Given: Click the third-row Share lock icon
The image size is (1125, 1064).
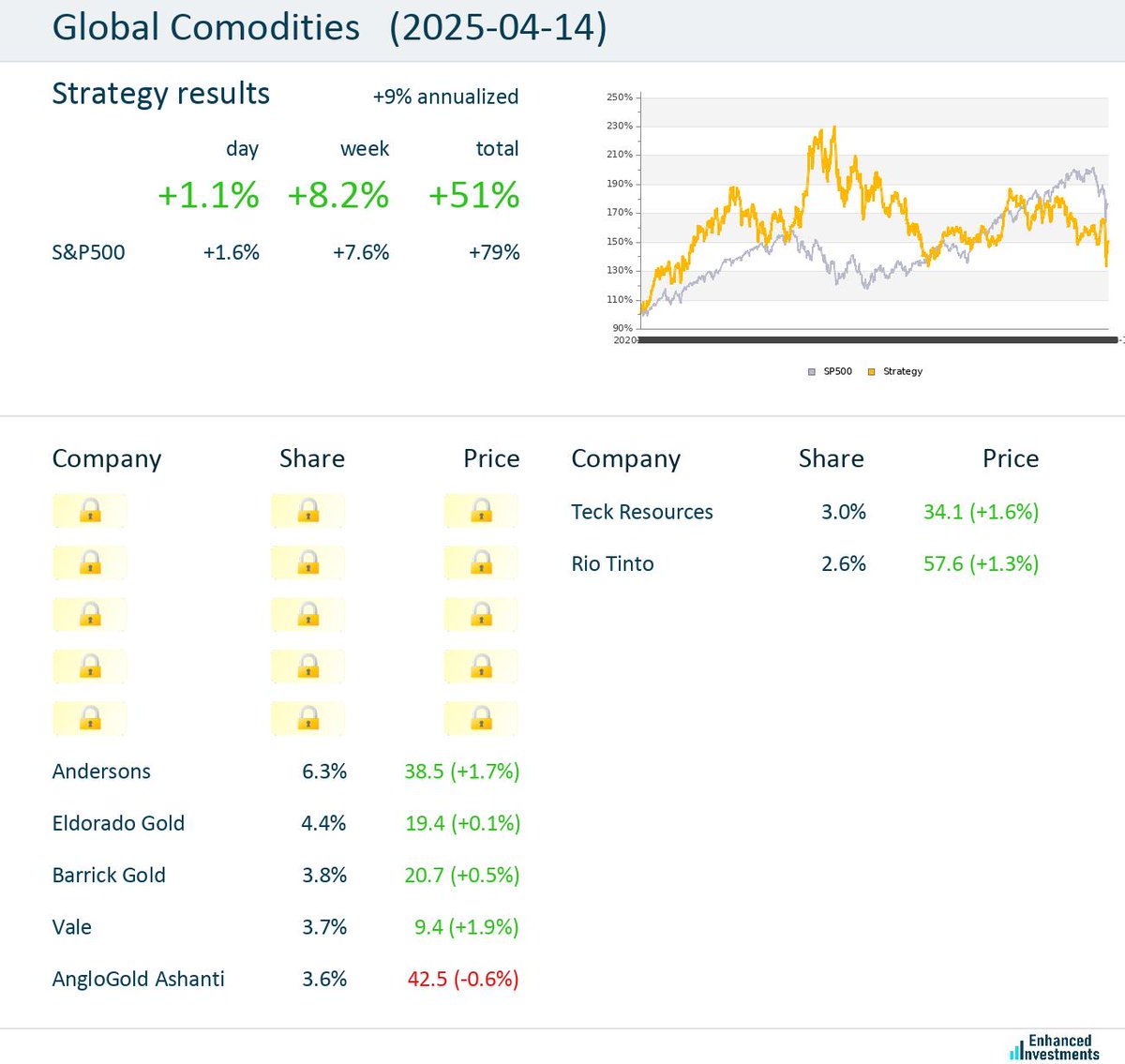Looking at the screenshot, I should click(308, 615).
